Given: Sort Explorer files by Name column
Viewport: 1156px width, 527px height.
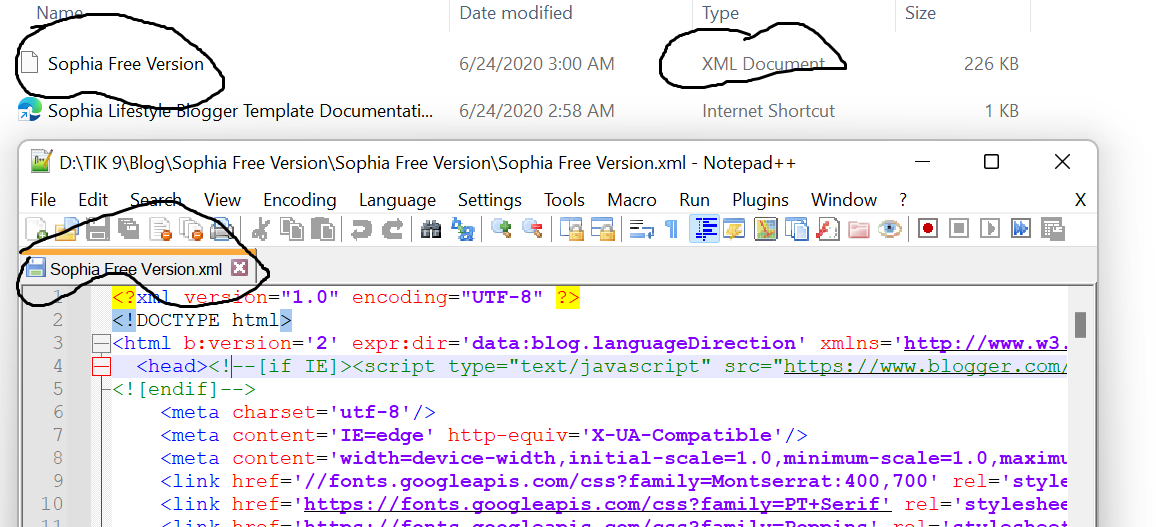Looking at the screenshot, I should point(60,13).
